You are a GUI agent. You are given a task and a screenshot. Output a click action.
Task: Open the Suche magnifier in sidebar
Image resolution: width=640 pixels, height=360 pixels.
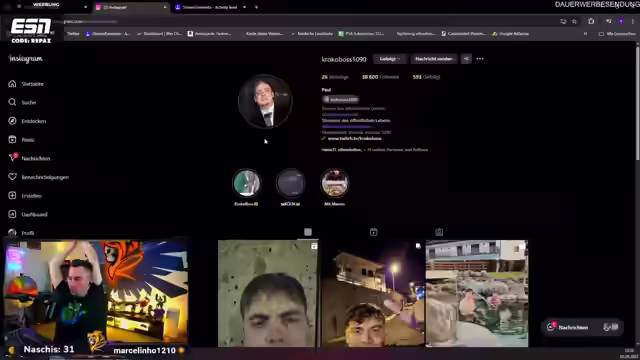click(12, 102)
